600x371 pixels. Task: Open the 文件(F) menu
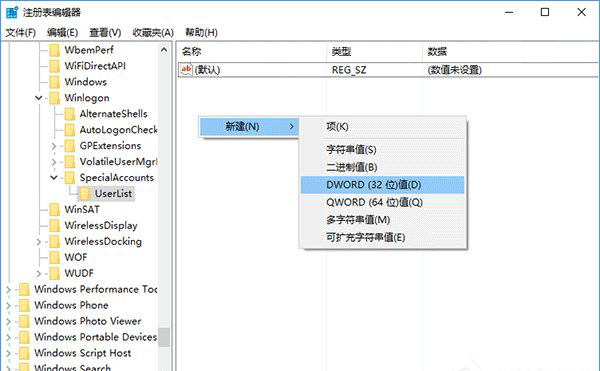click(21, 33)
